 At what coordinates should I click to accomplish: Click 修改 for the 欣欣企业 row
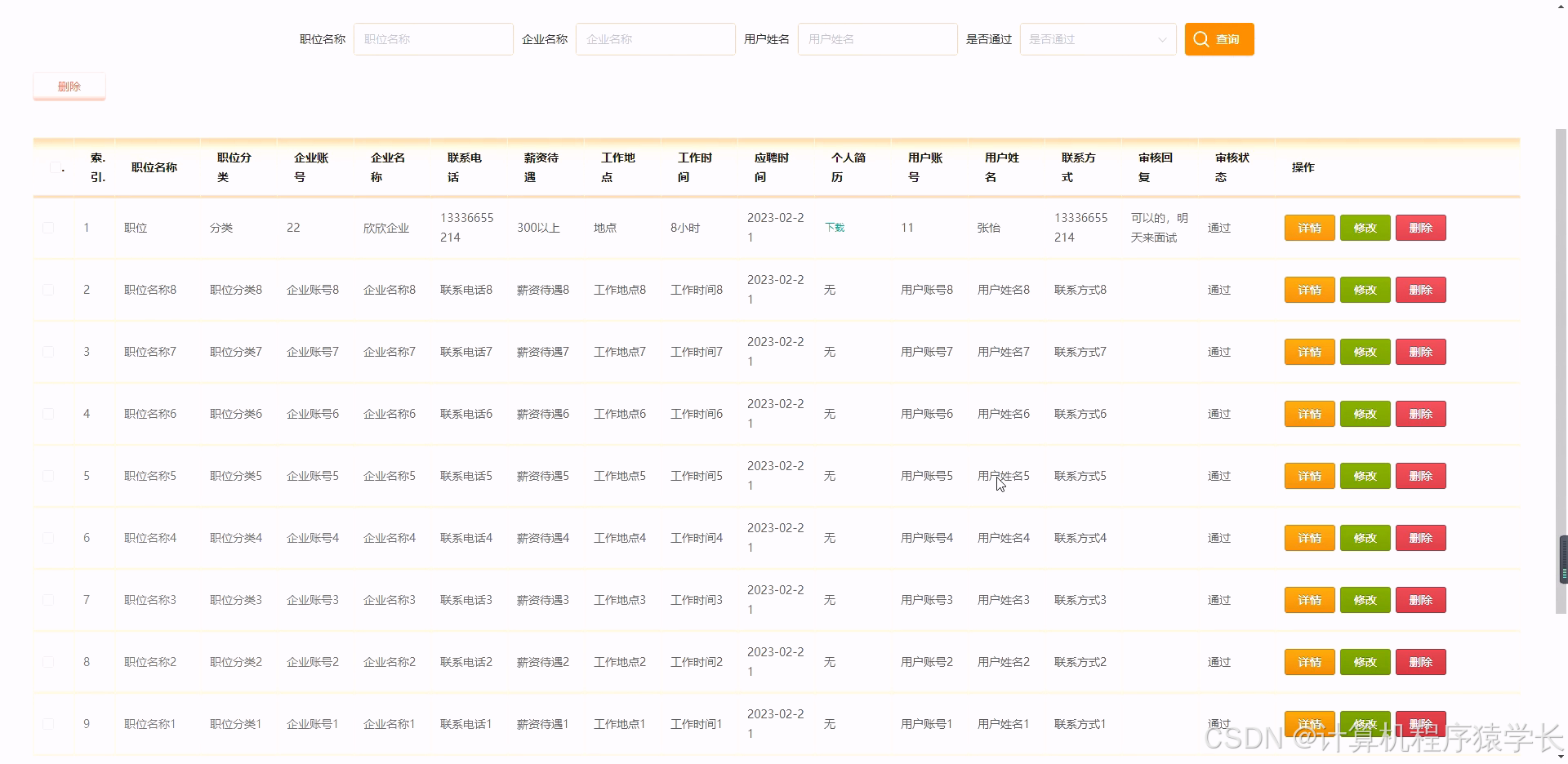click(1365, 228)
